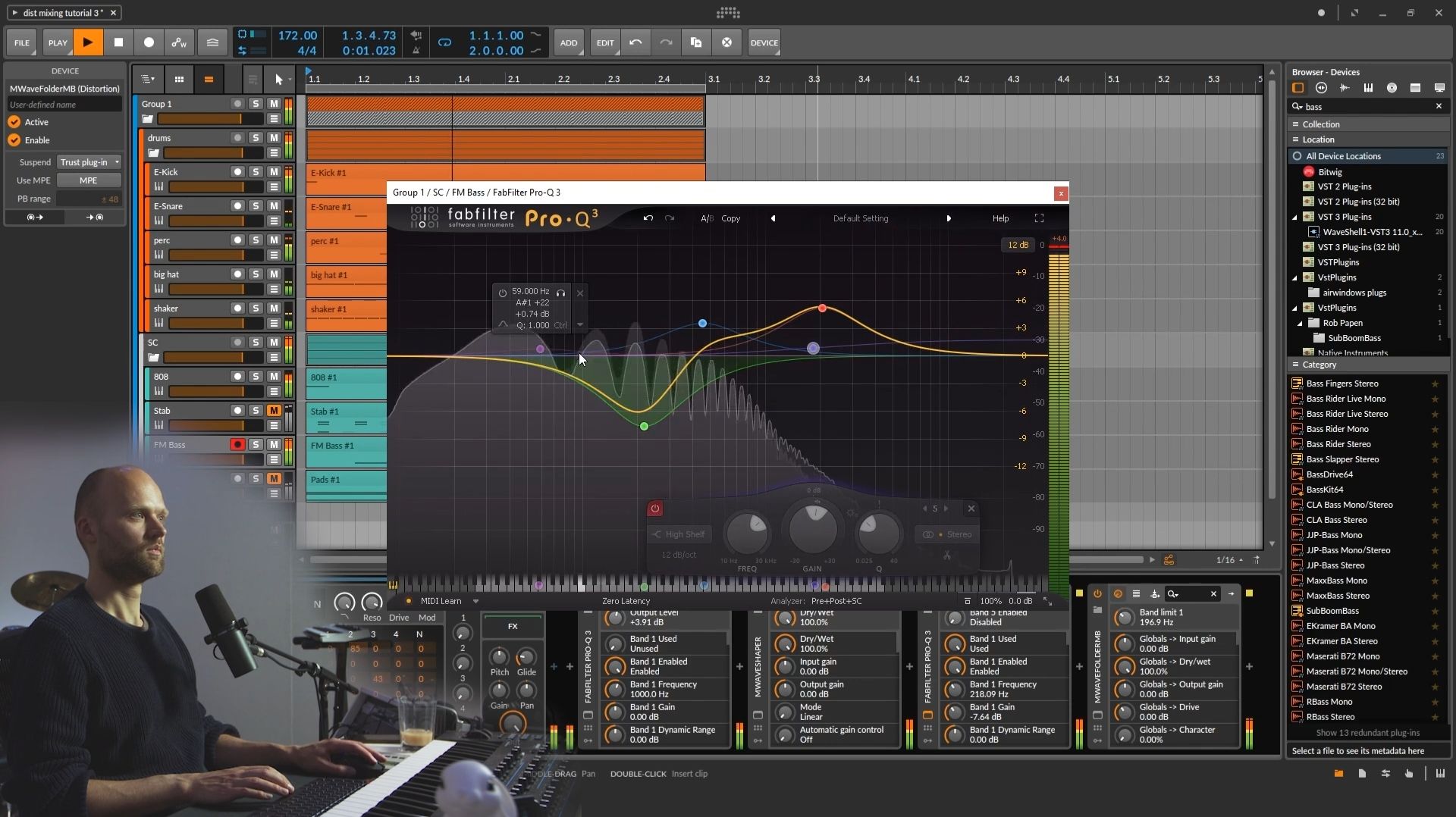
Task: Click the scissors icon in the band controls
Action: (x=947, y=556)
